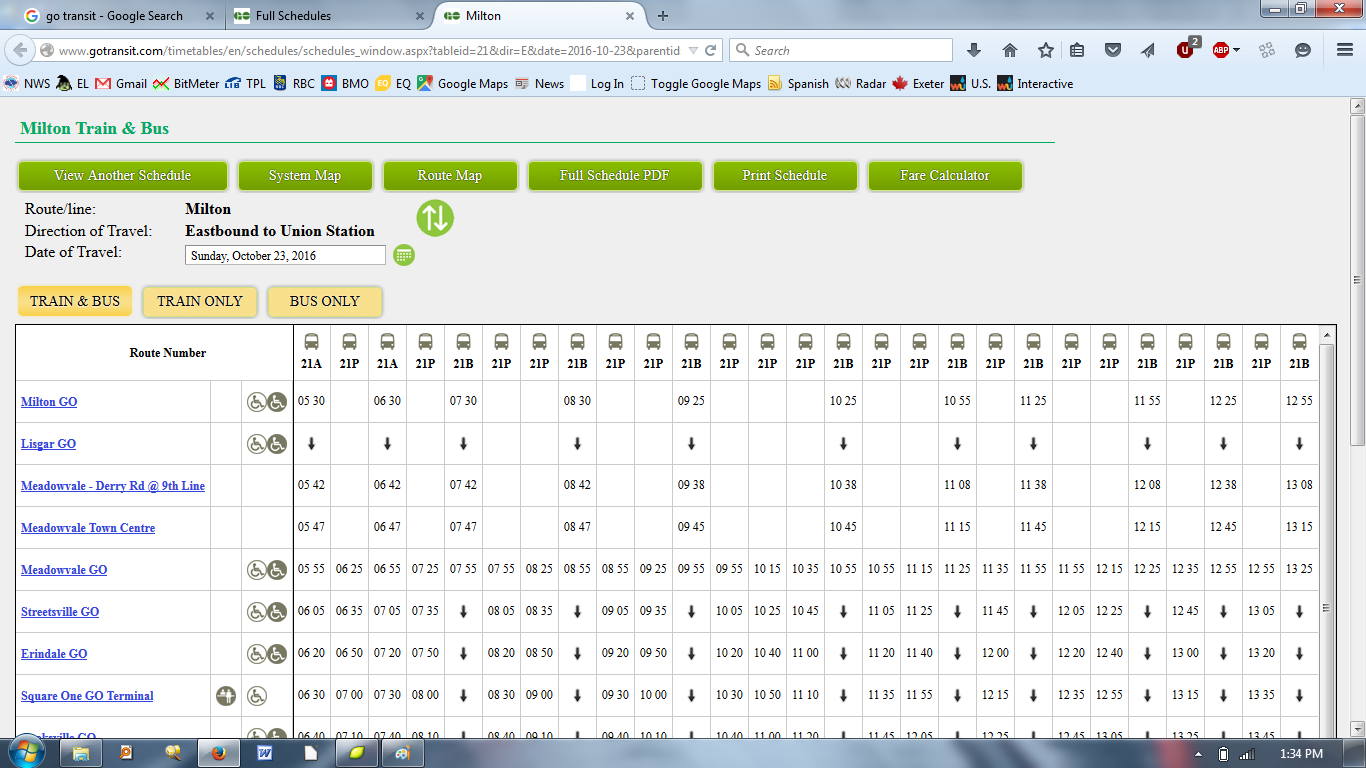The image size is (1366, 768).
Task: Open the Fare Calculator
Action: coord(945,175)
